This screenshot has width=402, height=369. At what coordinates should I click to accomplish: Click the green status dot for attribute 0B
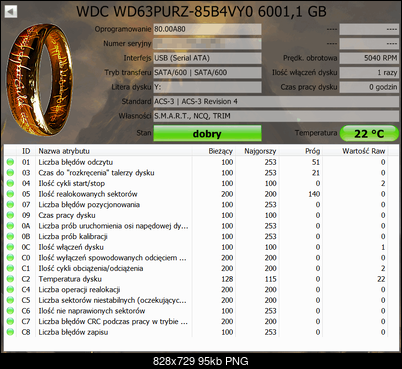pyautogui.click(x=10, y=236)
